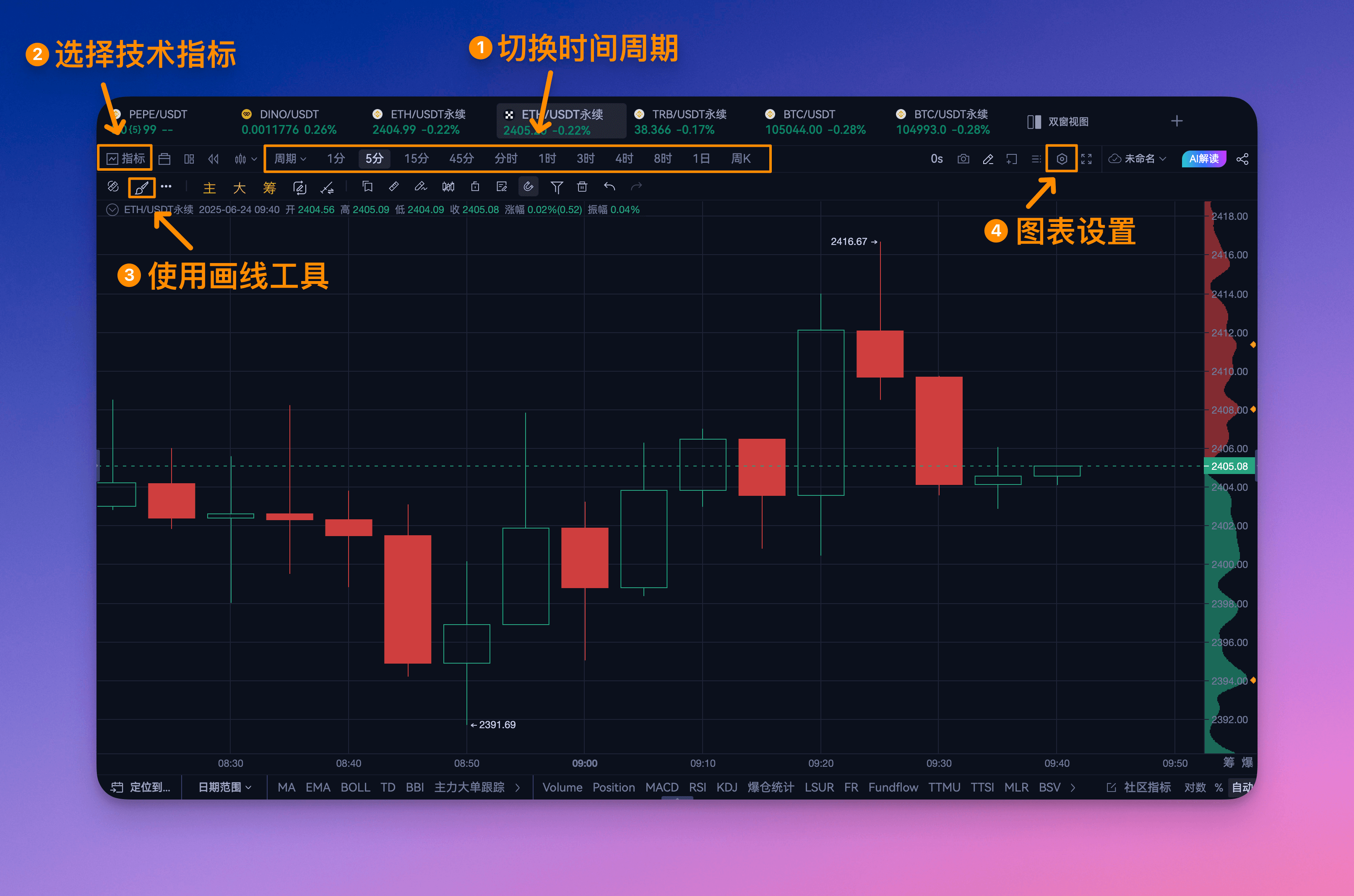Viewport: 1354px width, 896px height.
Task: Switch to the TRB/USDT永续 tab
Action: tap(680, 122)
